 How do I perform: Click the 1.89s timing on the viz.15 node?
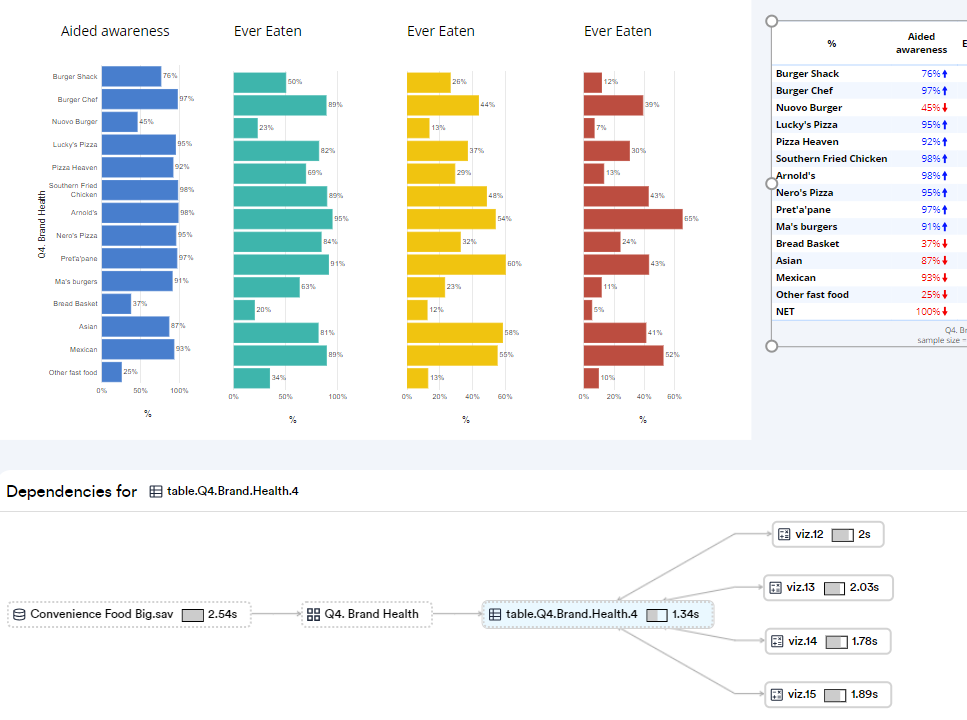pos(865,695)
